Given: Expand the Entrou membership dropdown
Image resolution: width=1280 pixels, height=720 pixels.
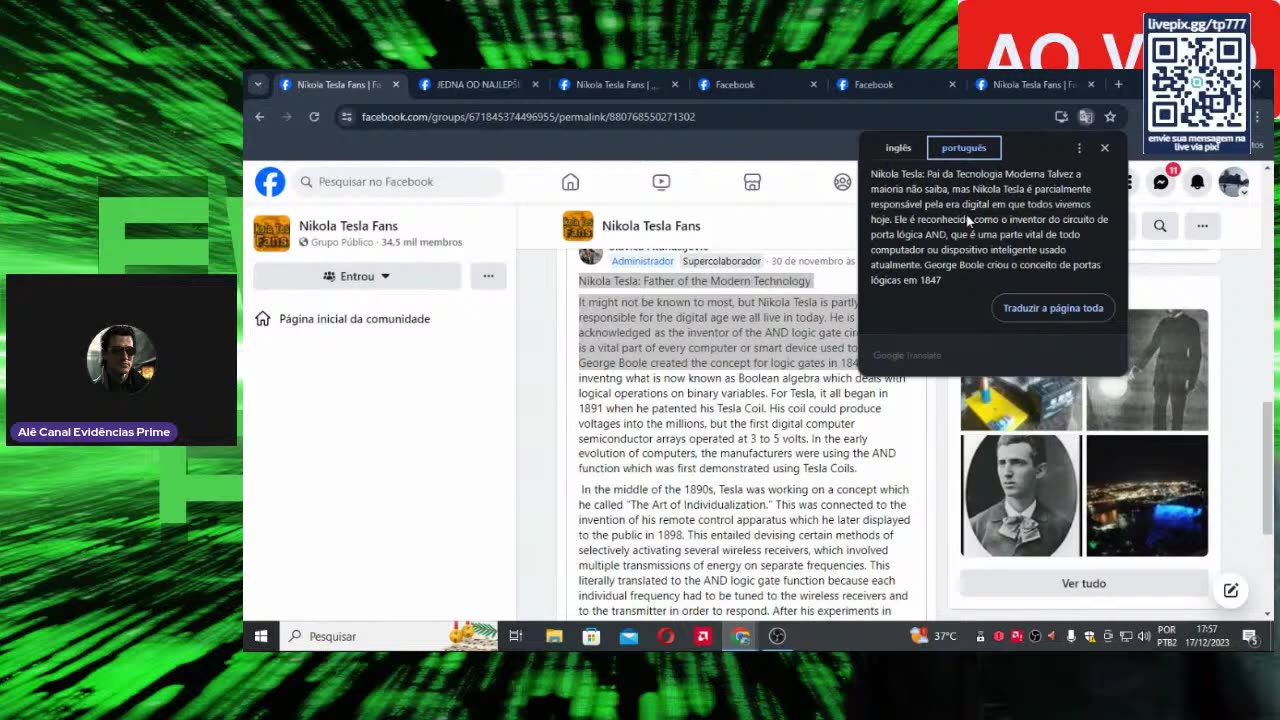Looking at the screenshot, I should click(357, 276).
